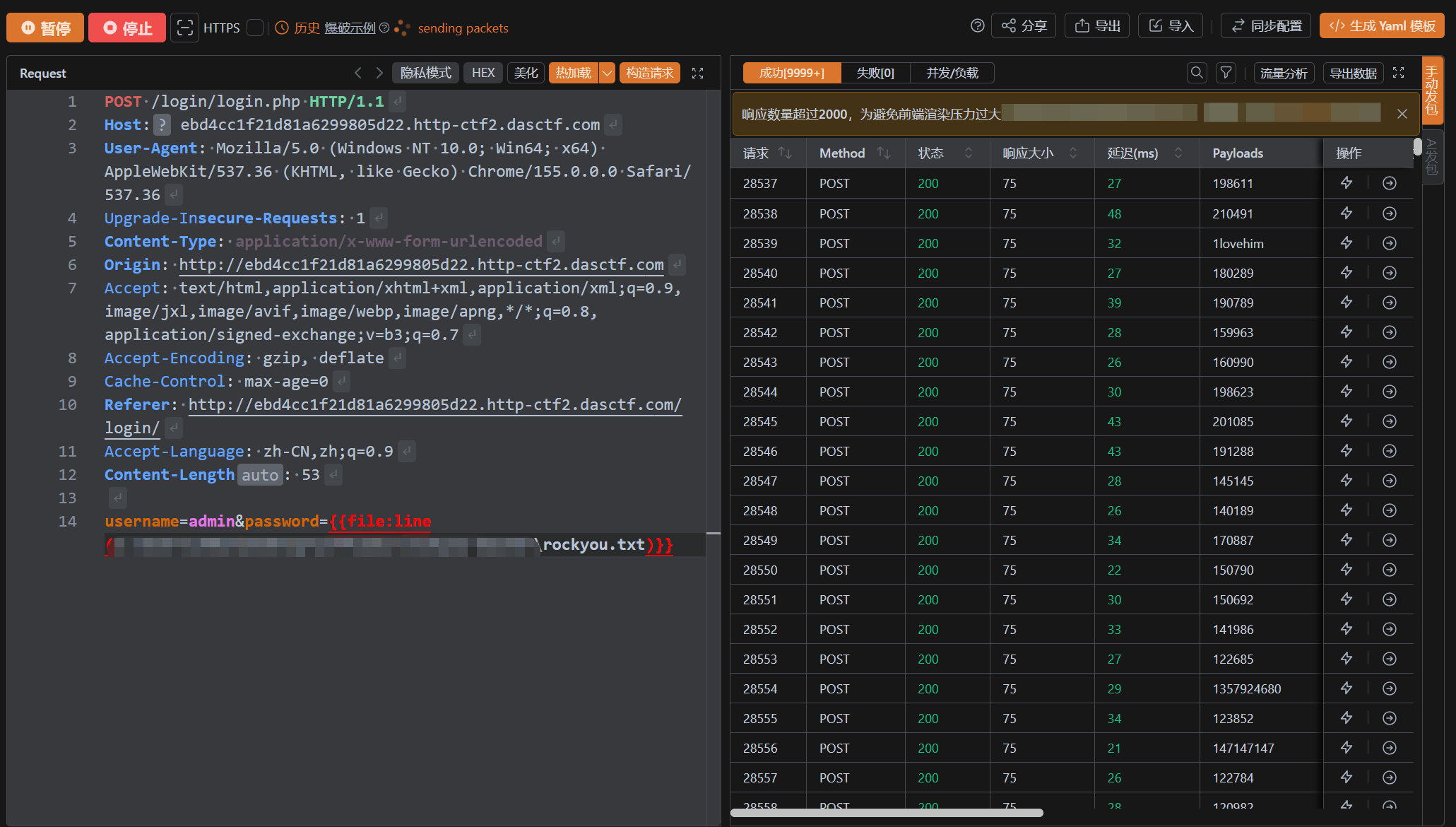Click the horizontal scrollbar under results table
Screen dimensions: 1456x827
[887, 813]
